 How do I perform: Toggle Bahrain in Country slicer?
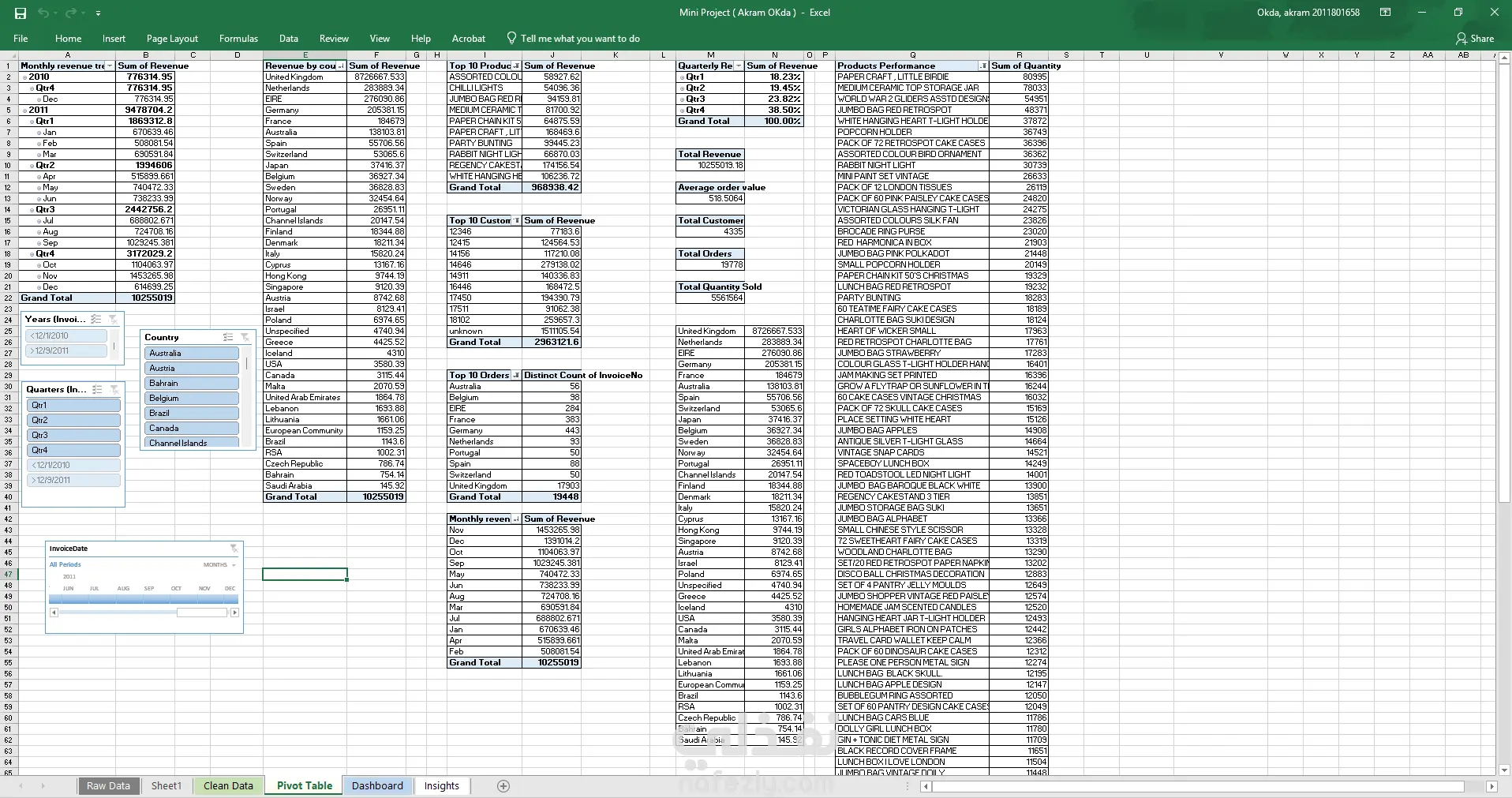coord(192,383)
